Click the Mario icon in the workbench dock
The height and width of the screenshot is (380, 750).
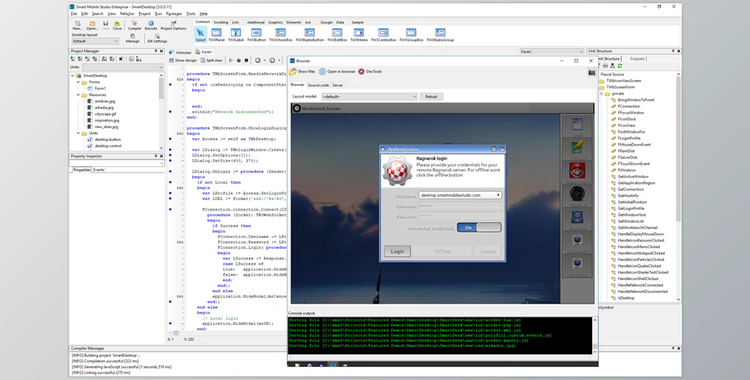coord(577,170)
